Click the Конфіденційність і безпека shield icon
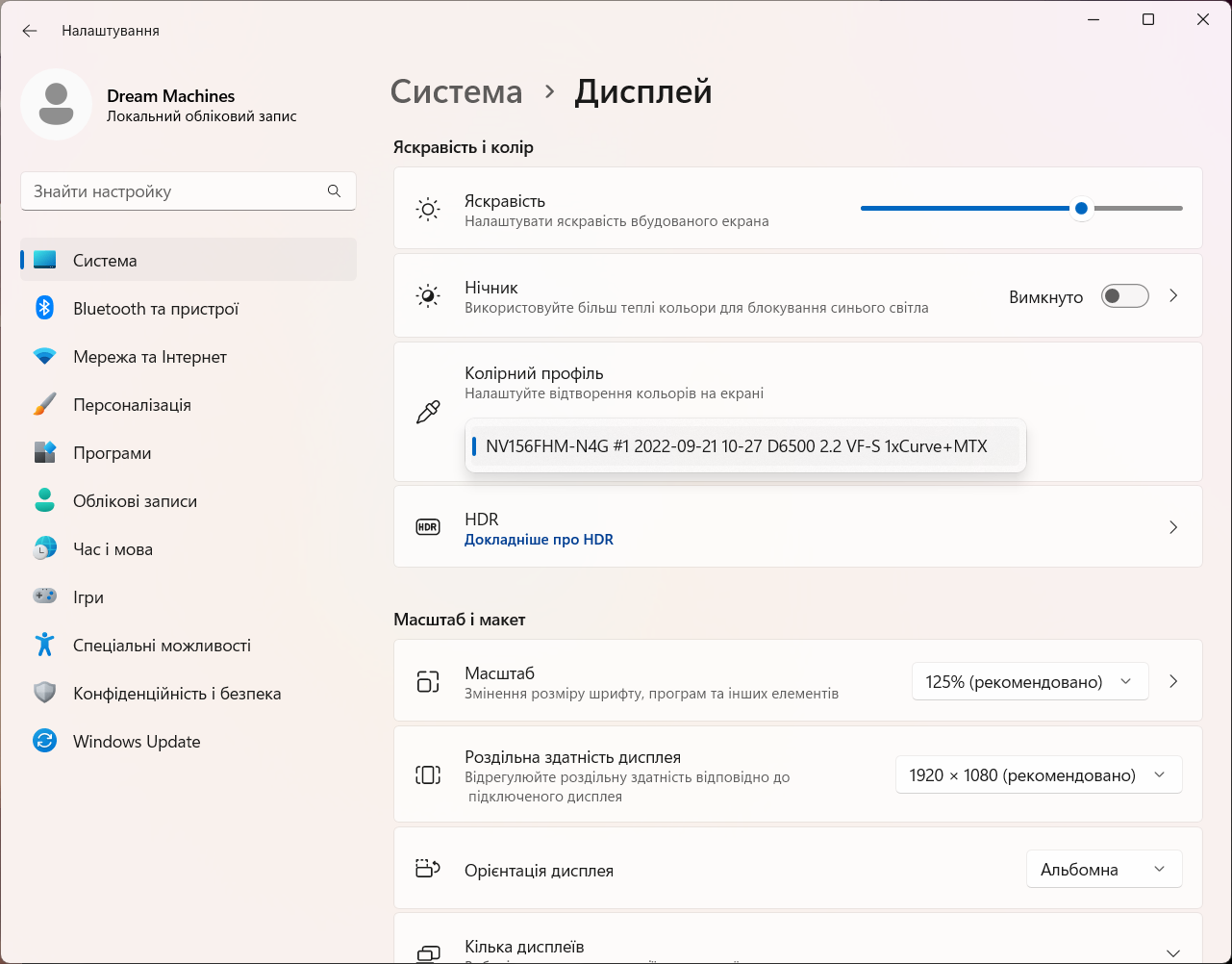This screenshot has width=1232, height=964. tap(44, 694)
